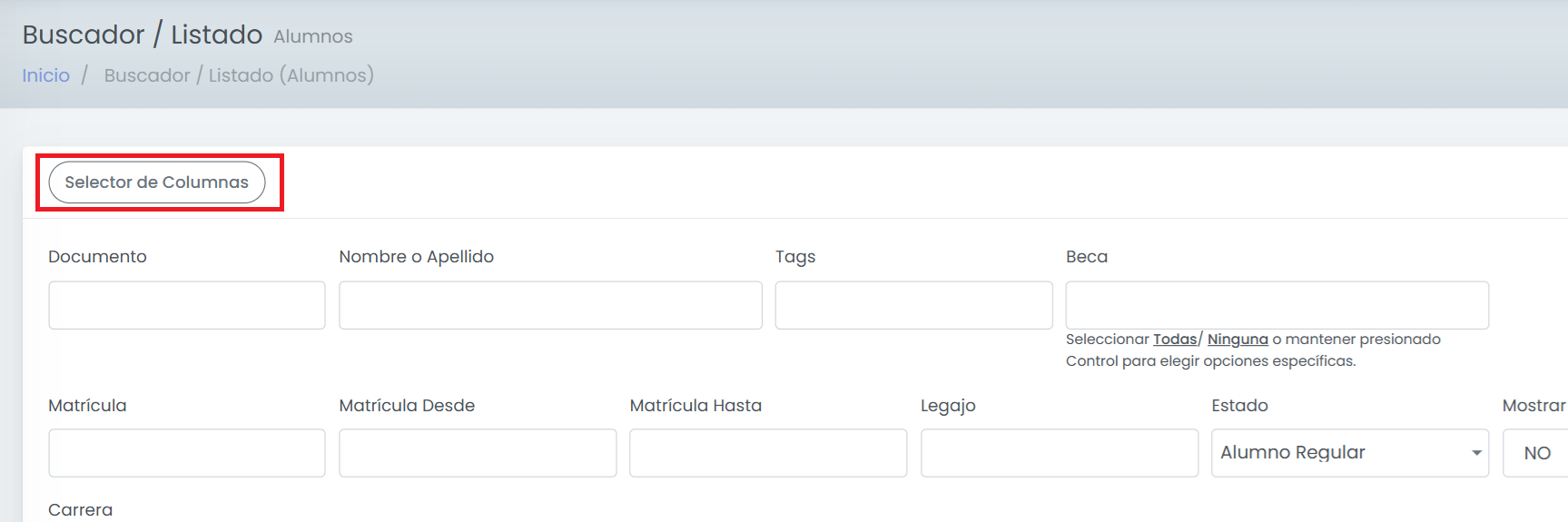Click the Beca field label
The height and width of the screenshot is (522, 1568).
point(1087,257)
